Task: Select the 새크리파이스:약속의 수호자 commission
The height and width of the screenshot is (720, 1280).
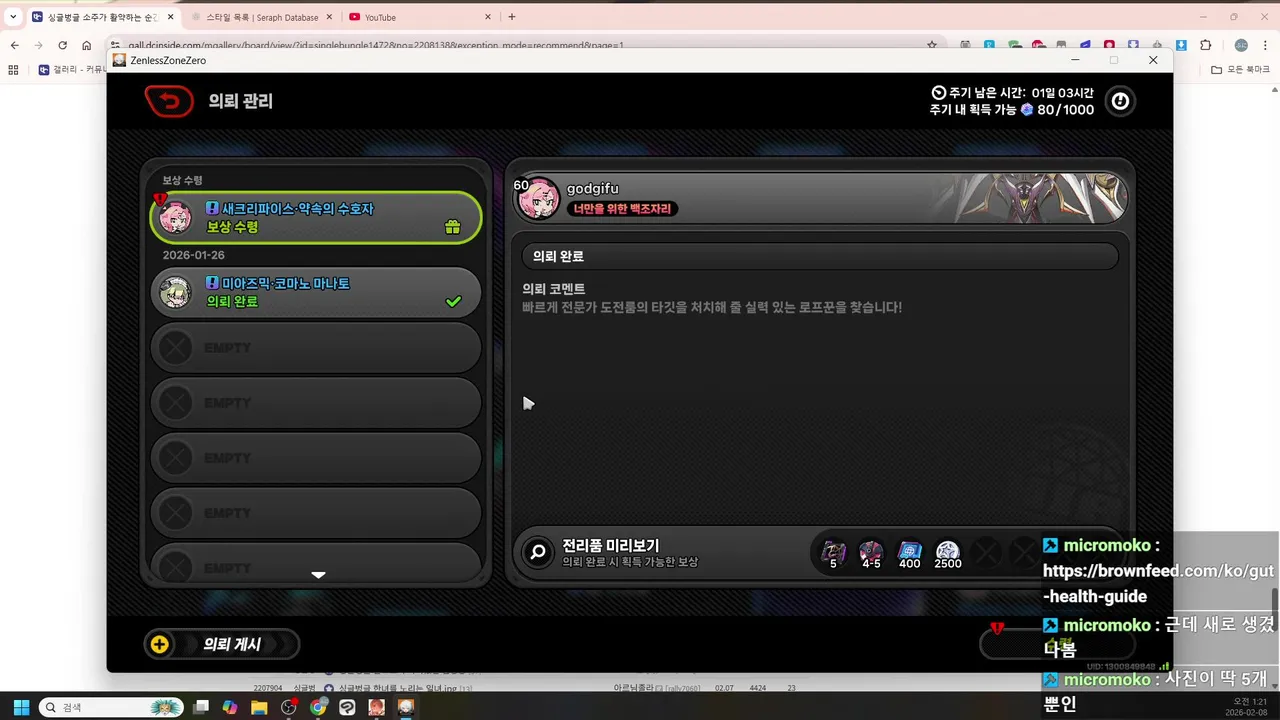Action: pyautogui.click(x=315, y=217)
